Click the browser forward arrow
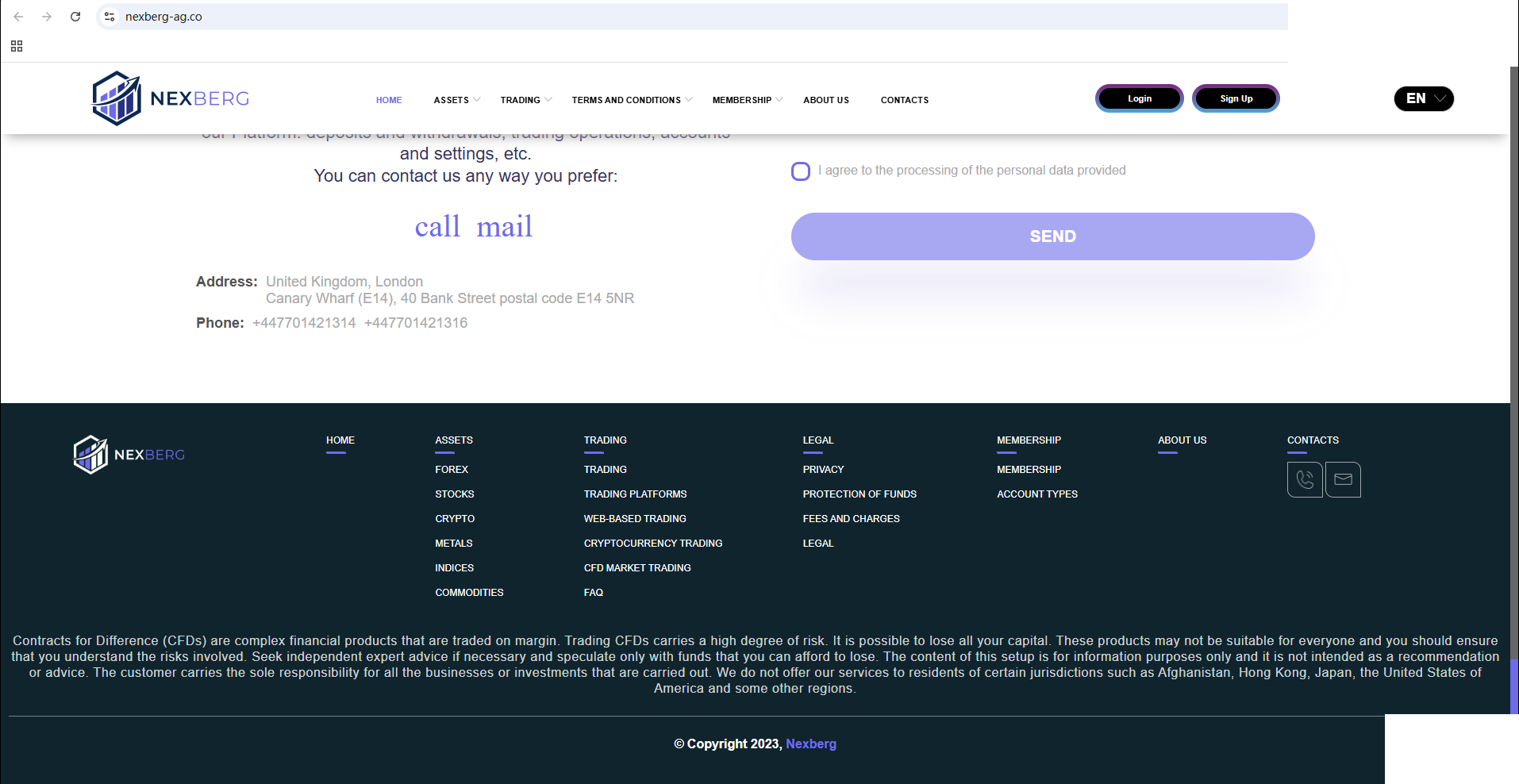Screen dimensions: 1519x784 coord(47,17)
